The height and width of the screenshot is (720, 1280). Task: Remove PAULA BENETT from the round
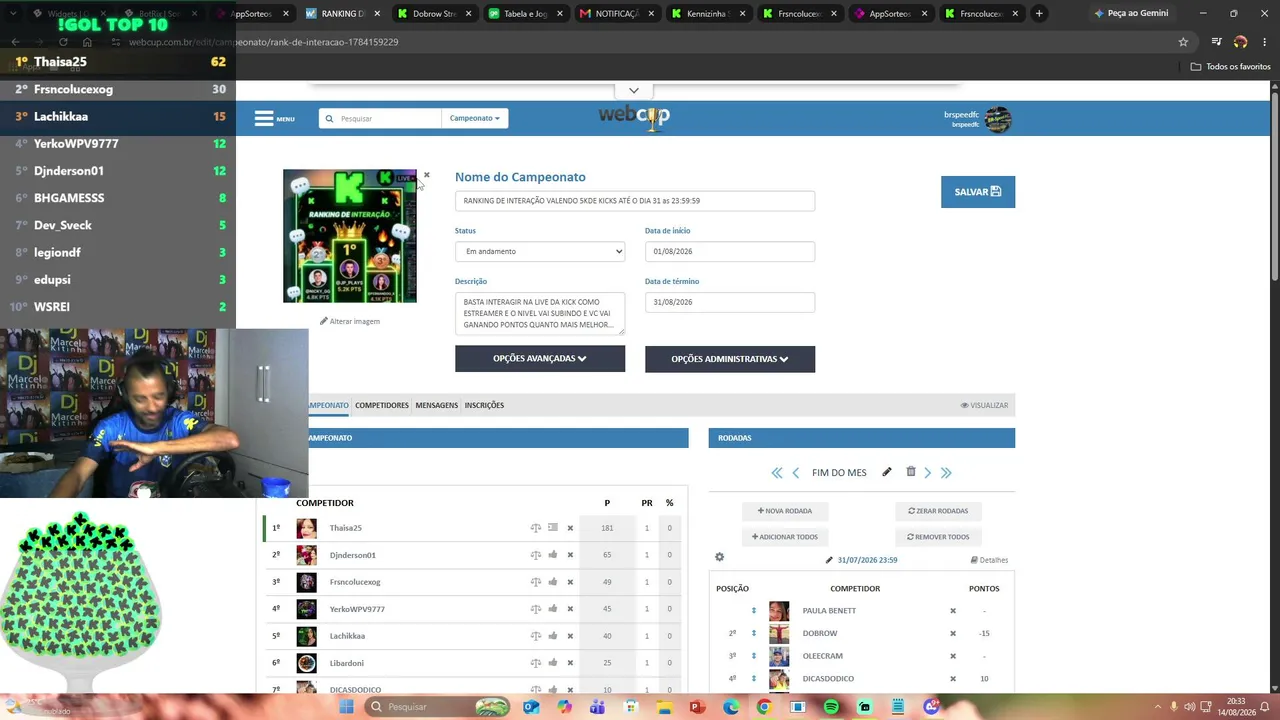pos(953,611)
